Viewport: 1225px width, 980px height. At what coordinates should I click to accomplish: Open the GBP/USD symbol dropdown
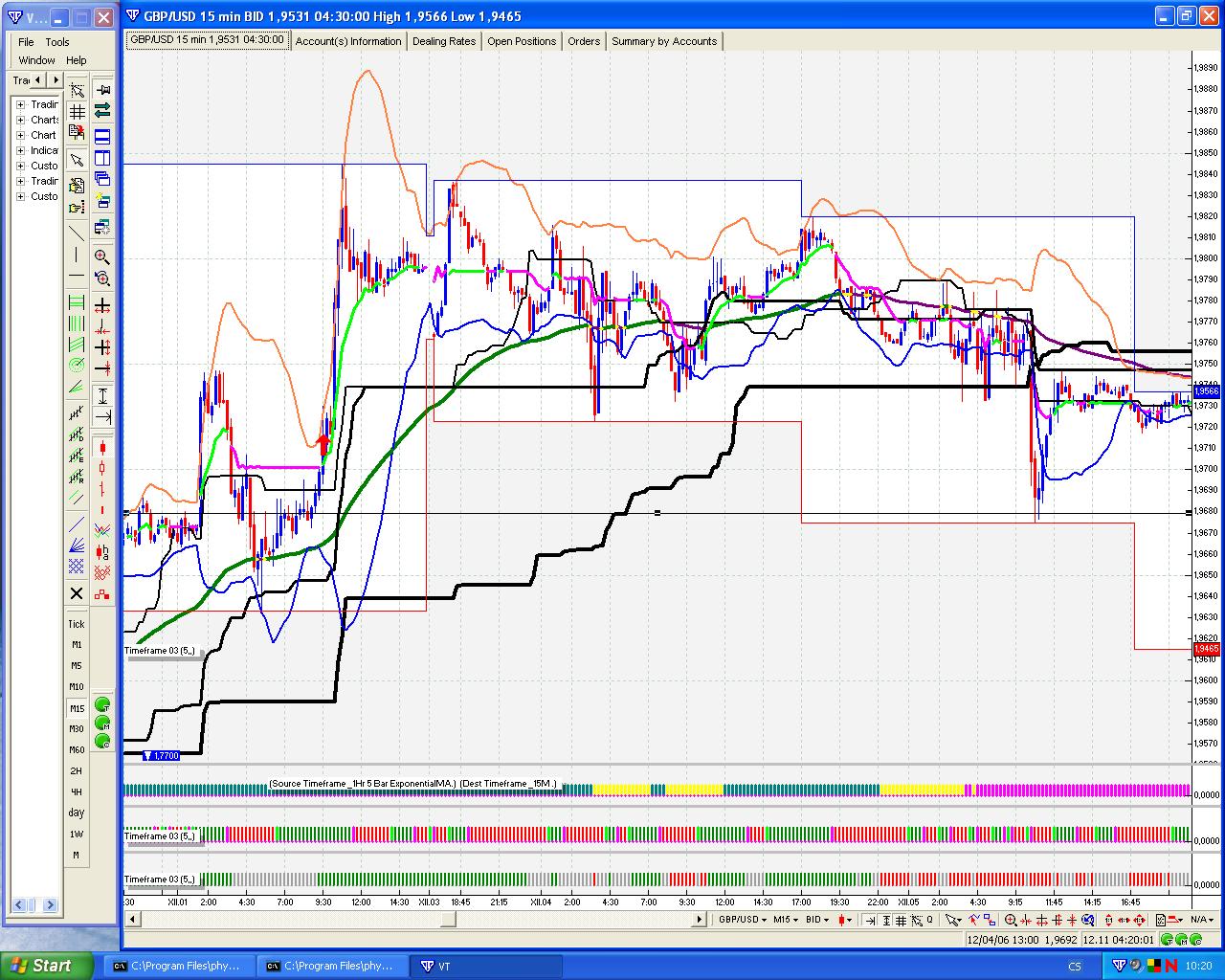tap(743, 920)
